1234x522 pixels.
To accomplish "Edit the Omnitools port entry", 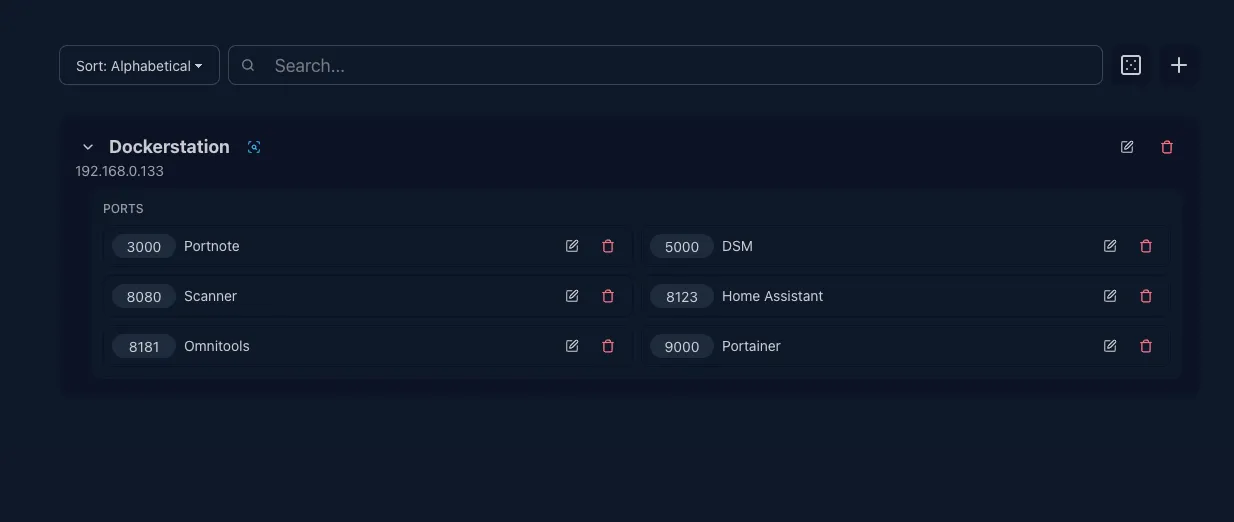I will pyautogui.click(x=572, y=346).
